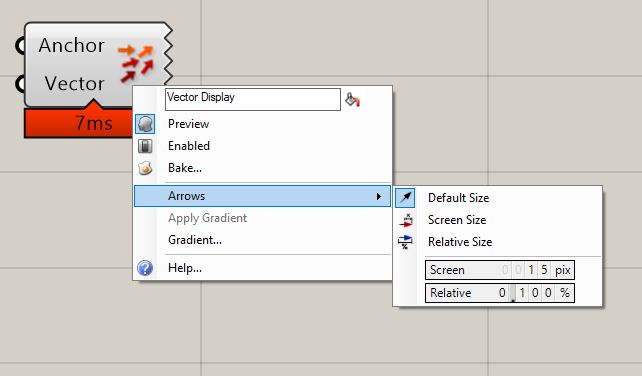The height and width of the screenshot is (376, 642).
Task: Toggle the Enabled option
Action: coord(189,146)
